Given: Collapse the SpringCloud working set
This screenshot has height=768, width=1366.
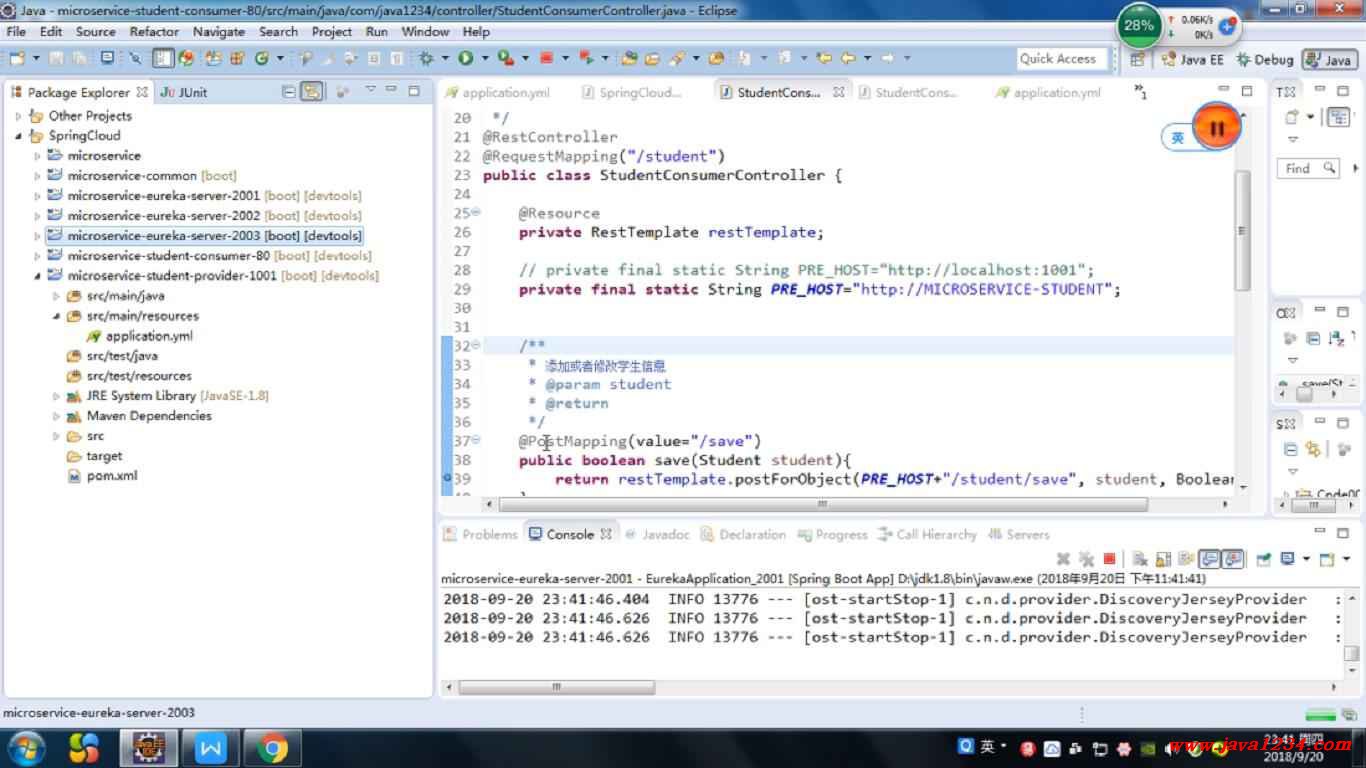Looking at the screenshot, I should (18, 136).
